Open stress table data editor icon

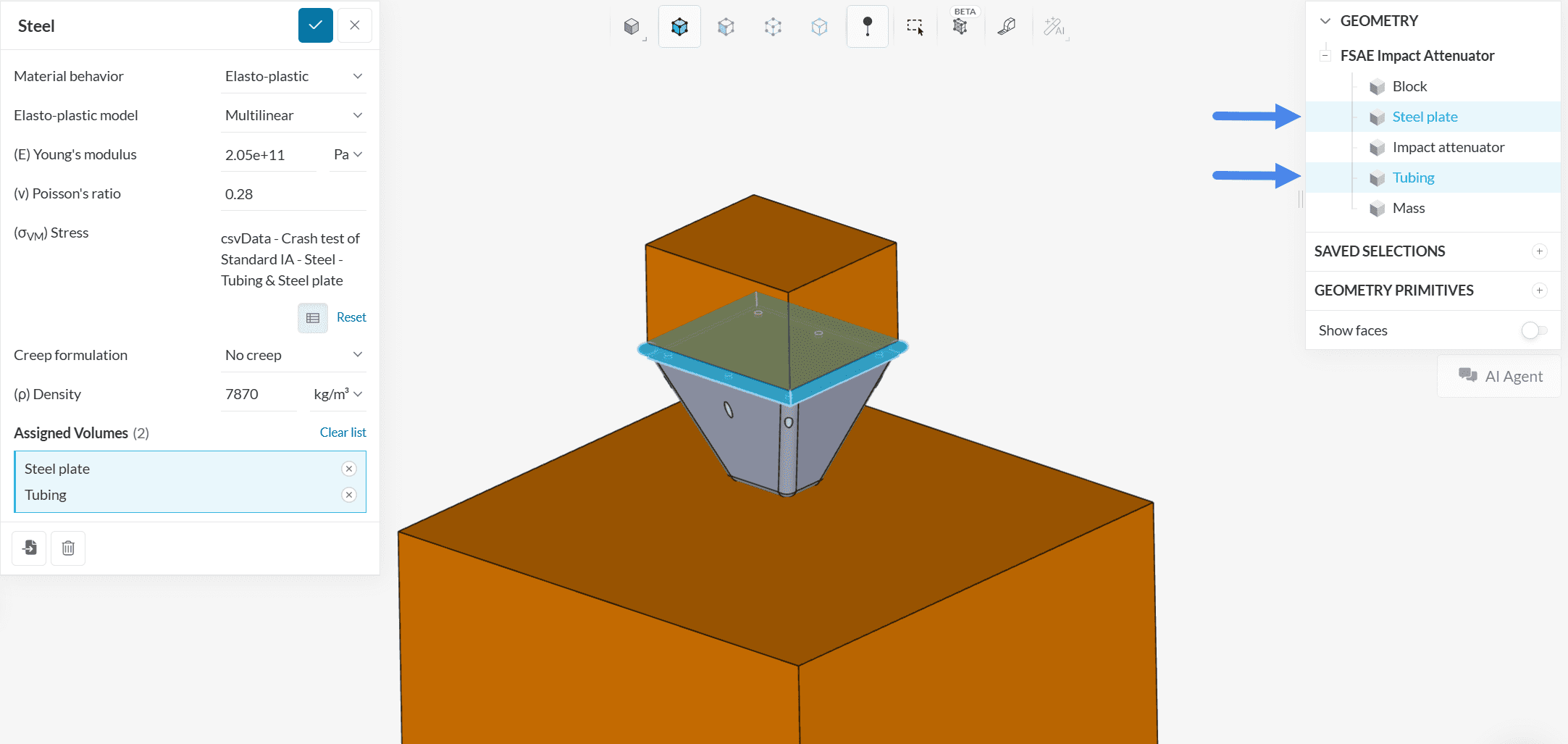pos(313,318)
